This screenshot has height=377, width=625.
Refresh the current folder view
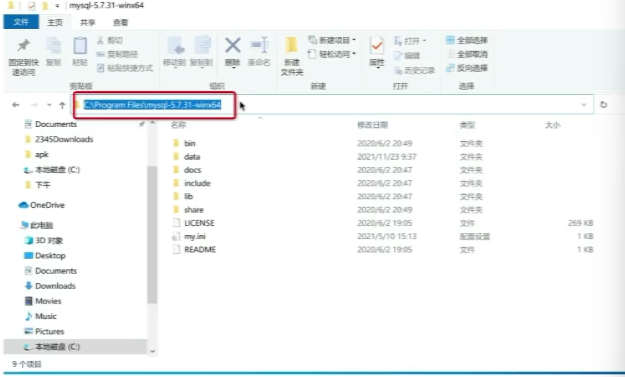(603, 104)
